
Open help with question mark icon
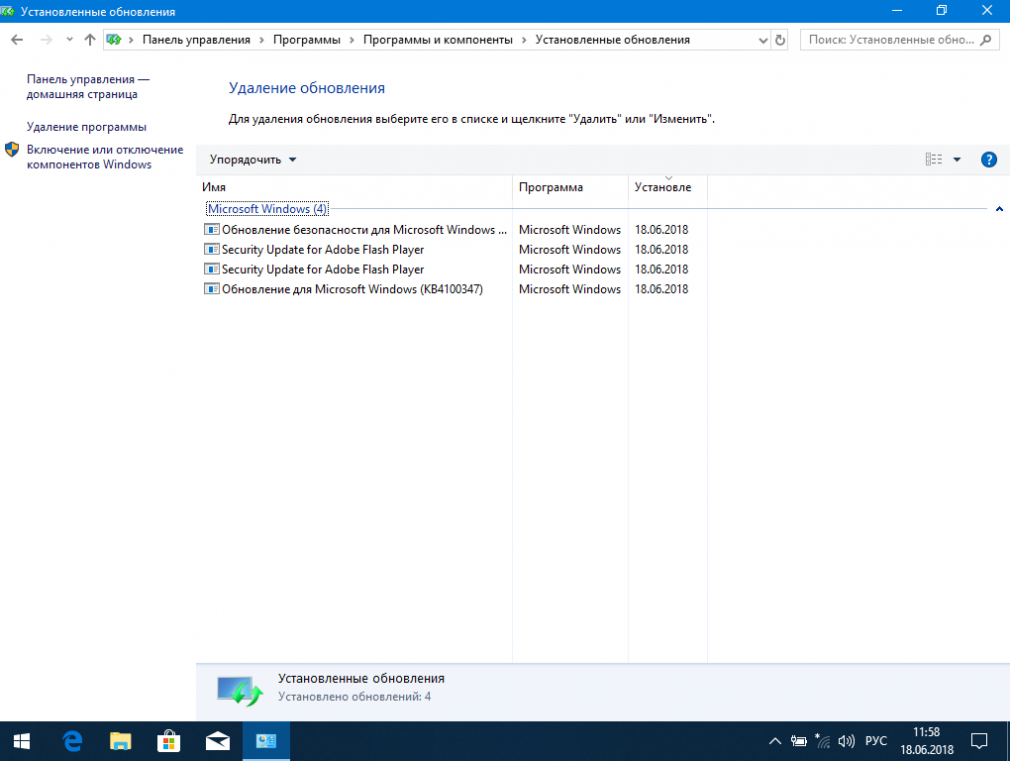[989, 160]
